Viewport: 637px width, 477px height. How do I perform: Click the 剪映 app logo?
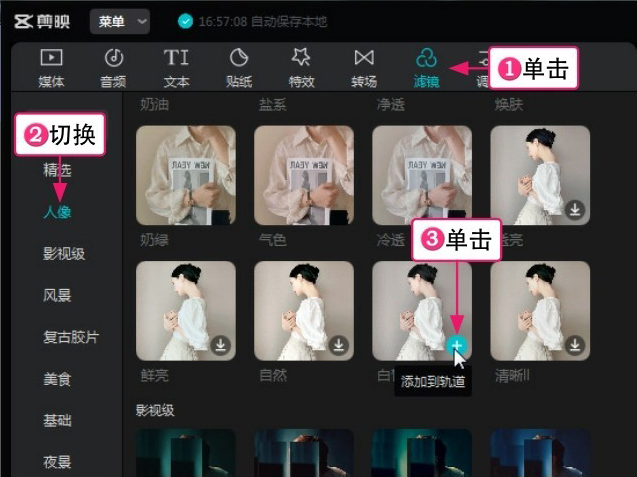pyautogui.click(x=42, y=21)
